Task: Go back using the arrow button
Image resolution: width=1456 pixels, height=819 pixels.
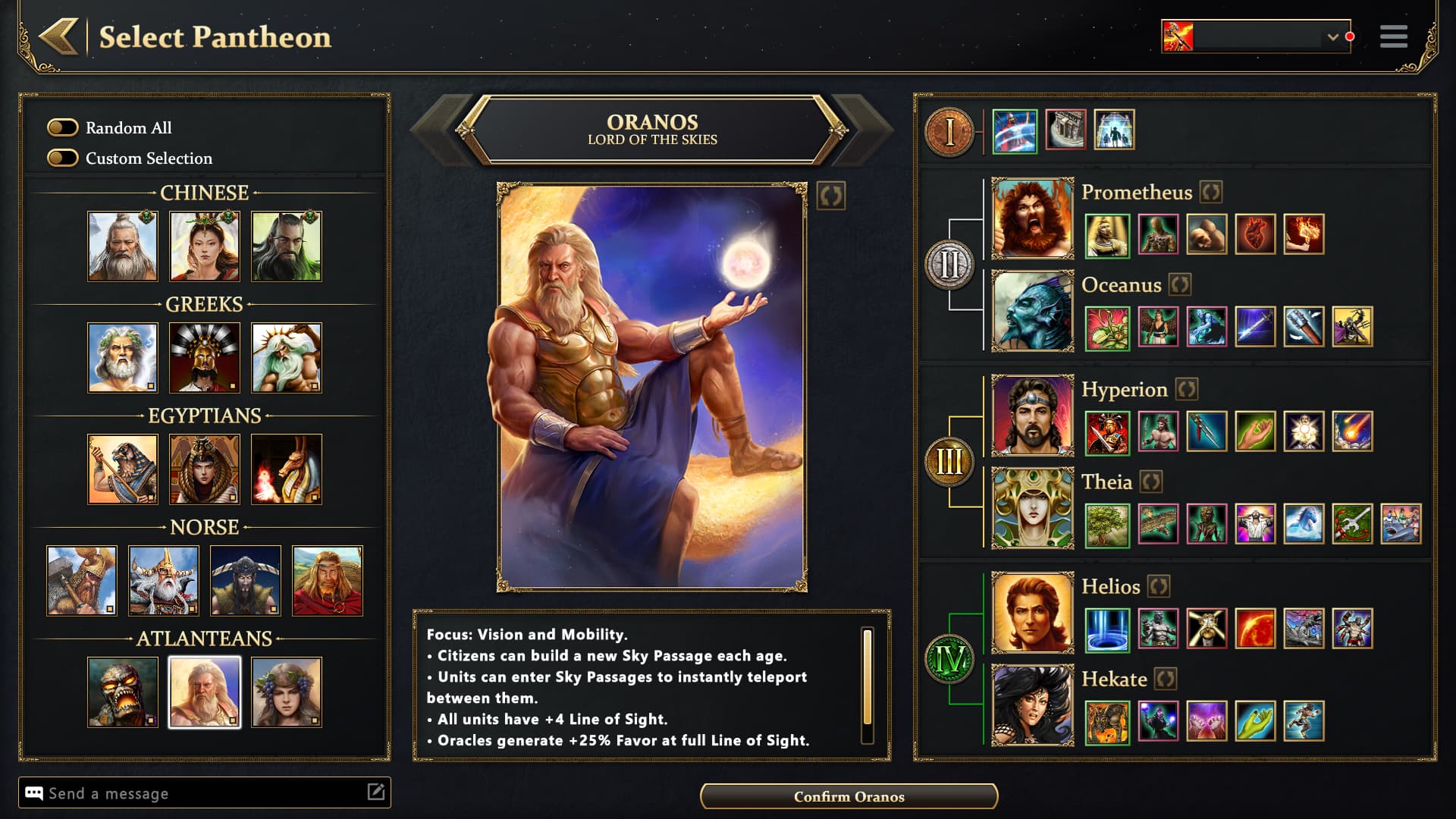Action: [59, 36]
